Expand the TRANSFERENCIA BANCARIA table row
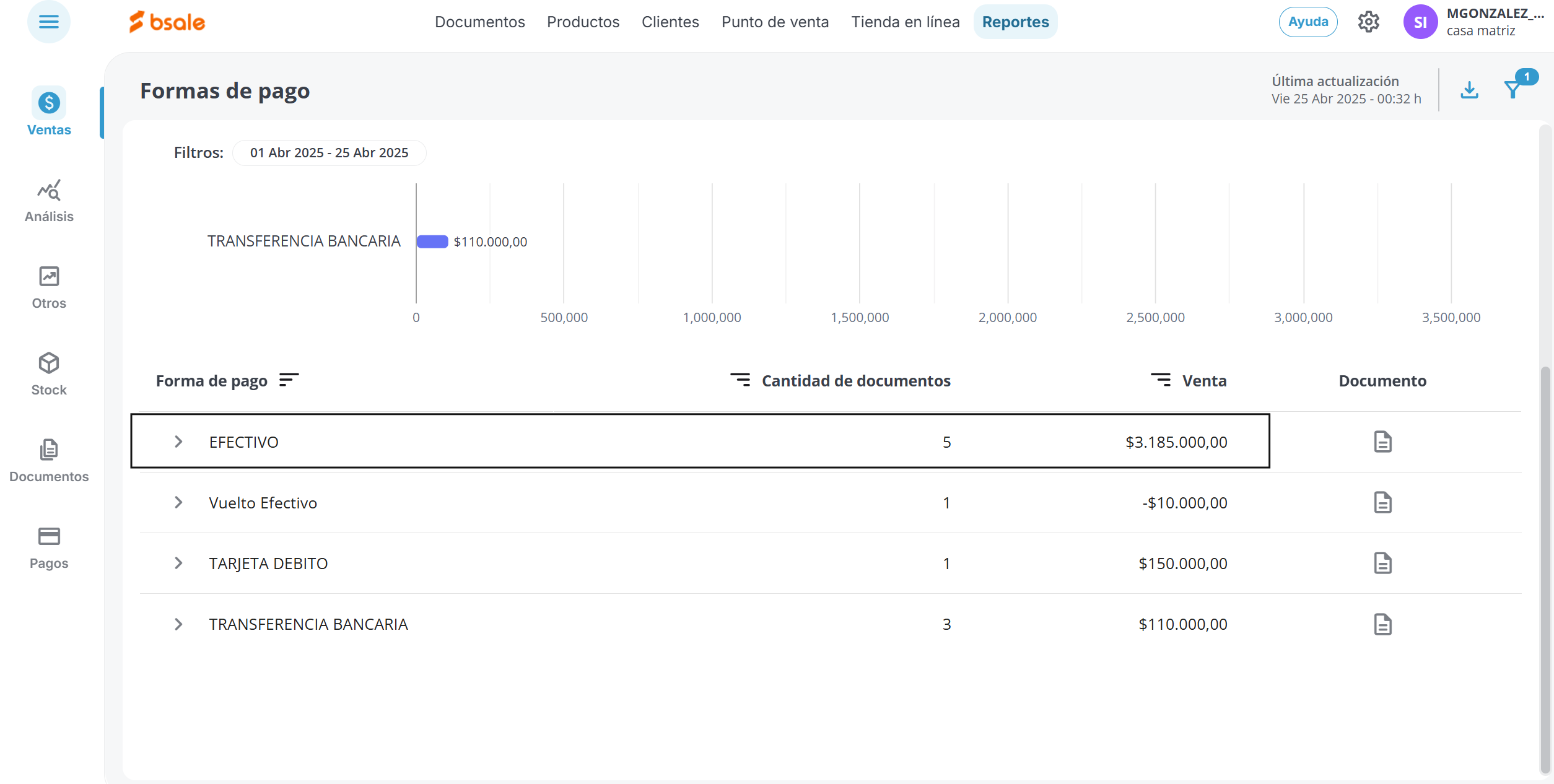This screenshot has height=784, width=1554. (178, 624)
